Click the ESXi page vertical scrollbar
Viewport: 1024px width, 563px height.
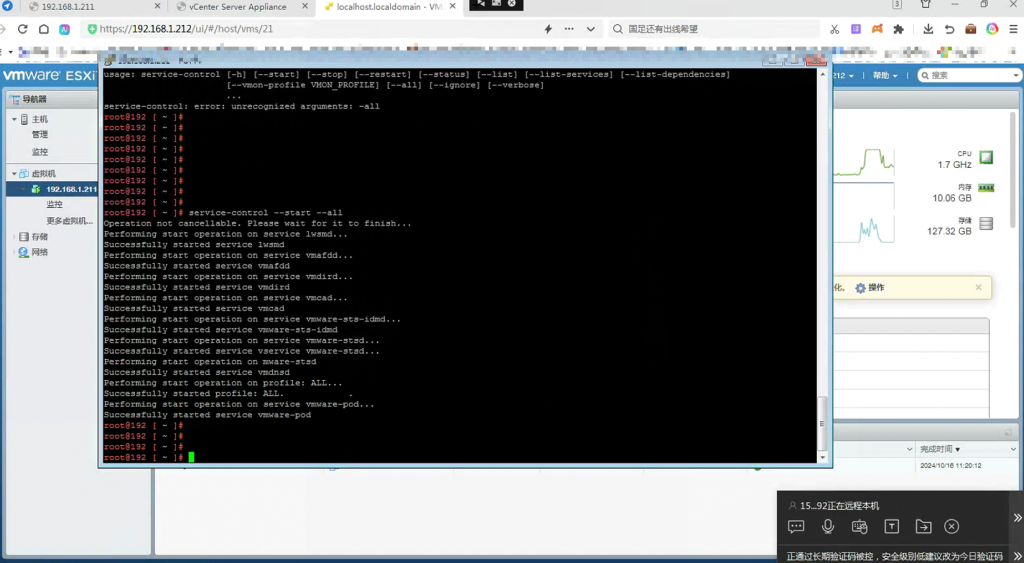(1014, 170)
